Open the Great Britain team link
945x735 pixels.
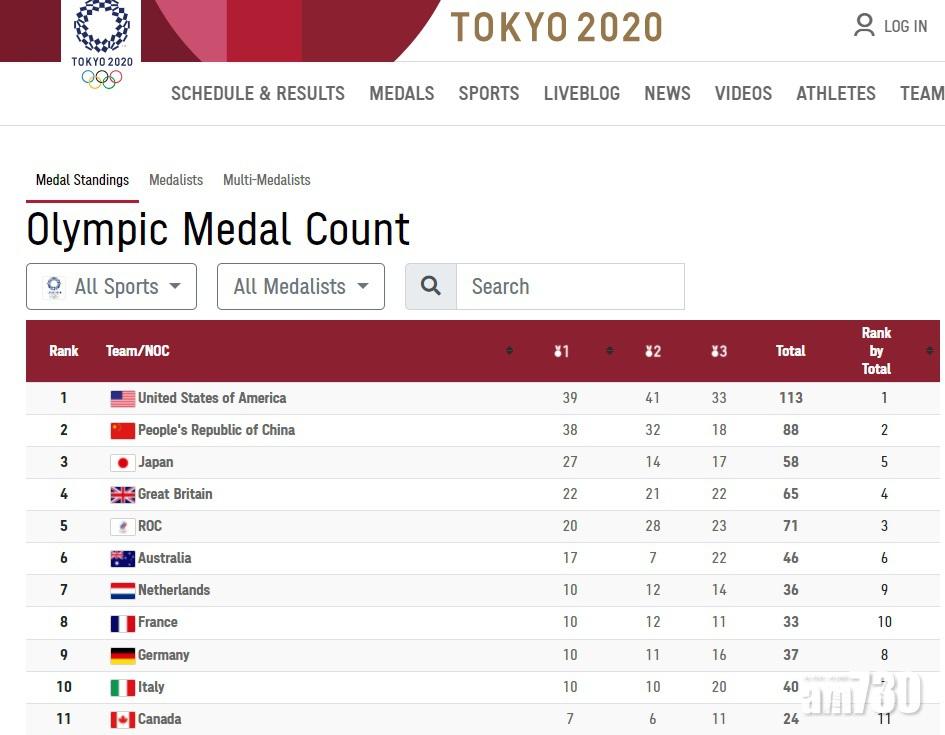[175, 494]
